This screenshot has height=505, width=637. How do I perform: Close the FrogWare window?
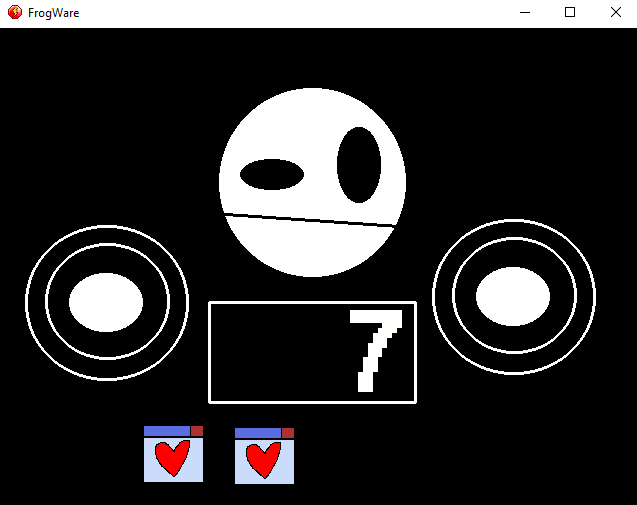[615, 13]
